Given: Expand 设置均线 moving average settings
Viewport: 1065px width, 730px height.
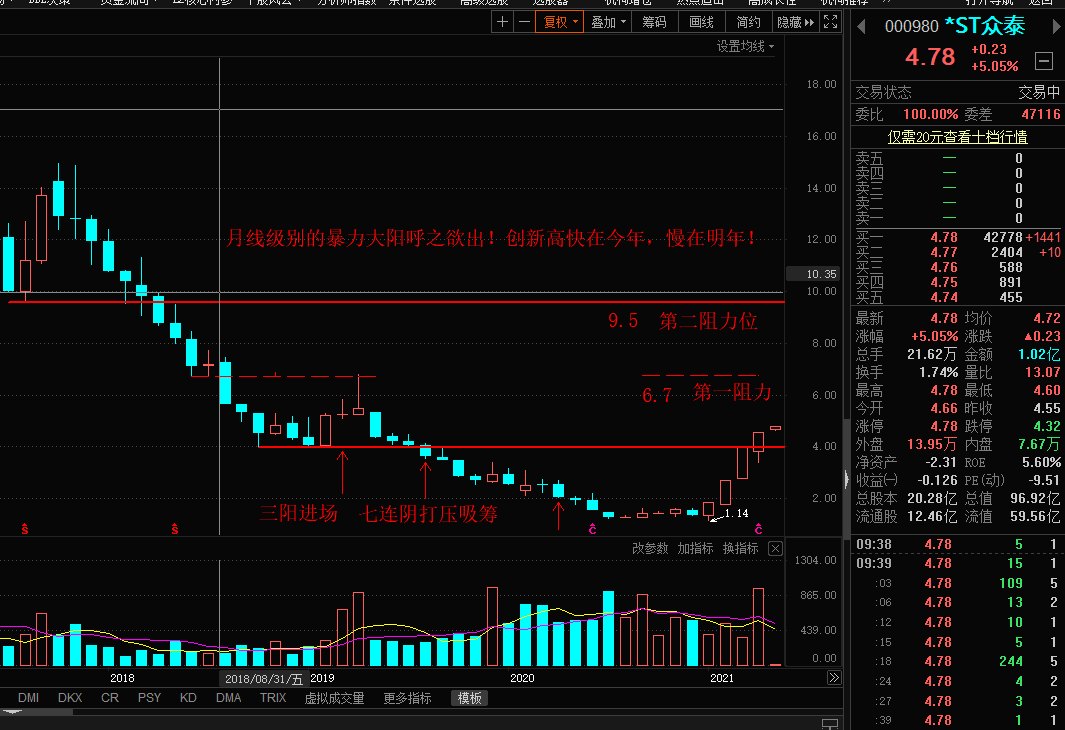Looking at the screenshot, I should [x=745, y=46].
